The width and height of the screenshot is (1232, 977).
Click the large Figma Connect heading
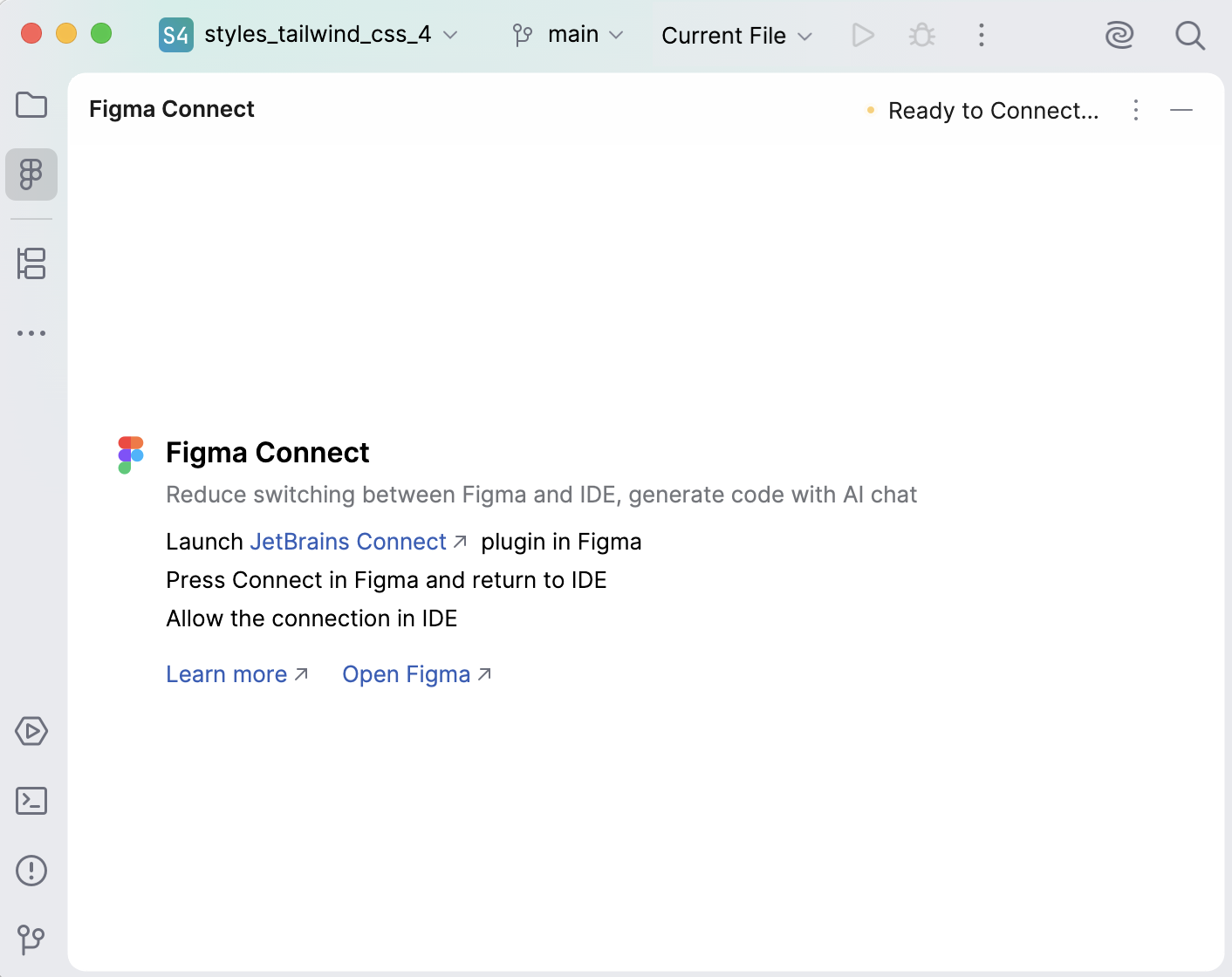click(x=268, y=453)
